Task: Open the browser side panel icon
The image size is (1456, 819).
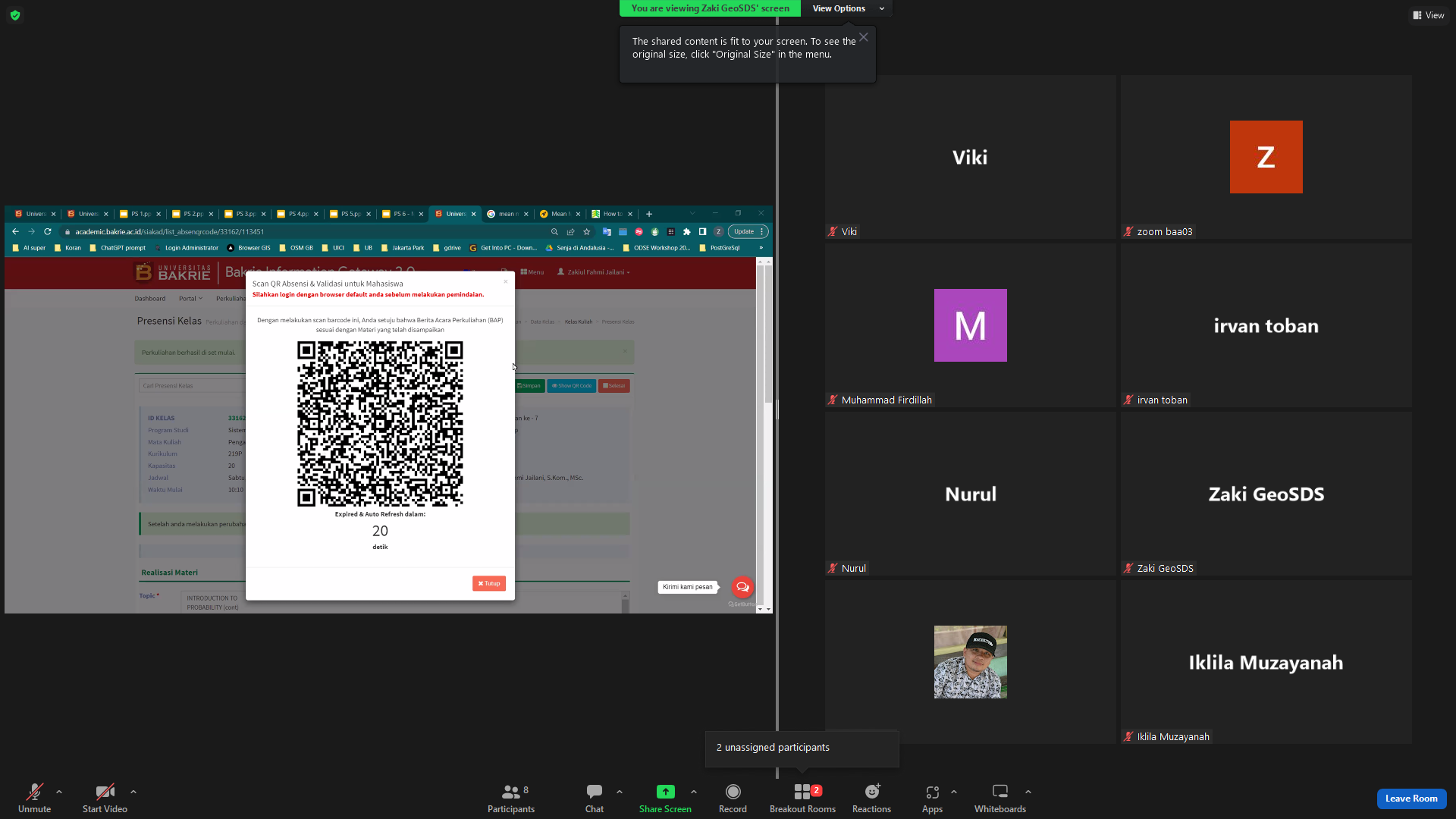Action: click(702, 232)
